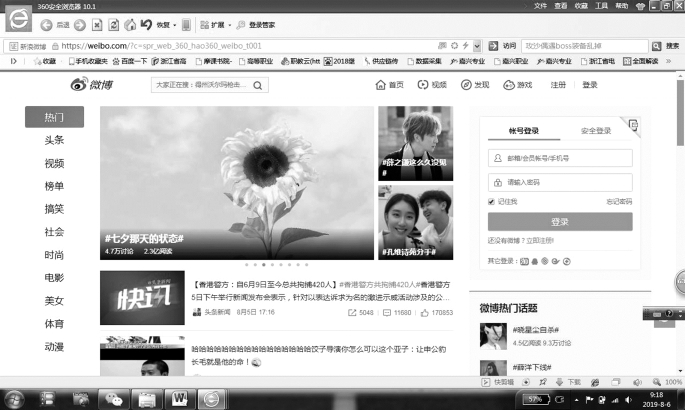Focus the password (请输入密码) input field
Image resolution: width=685 pixels, height=410 pixels.
pos(560,183)
